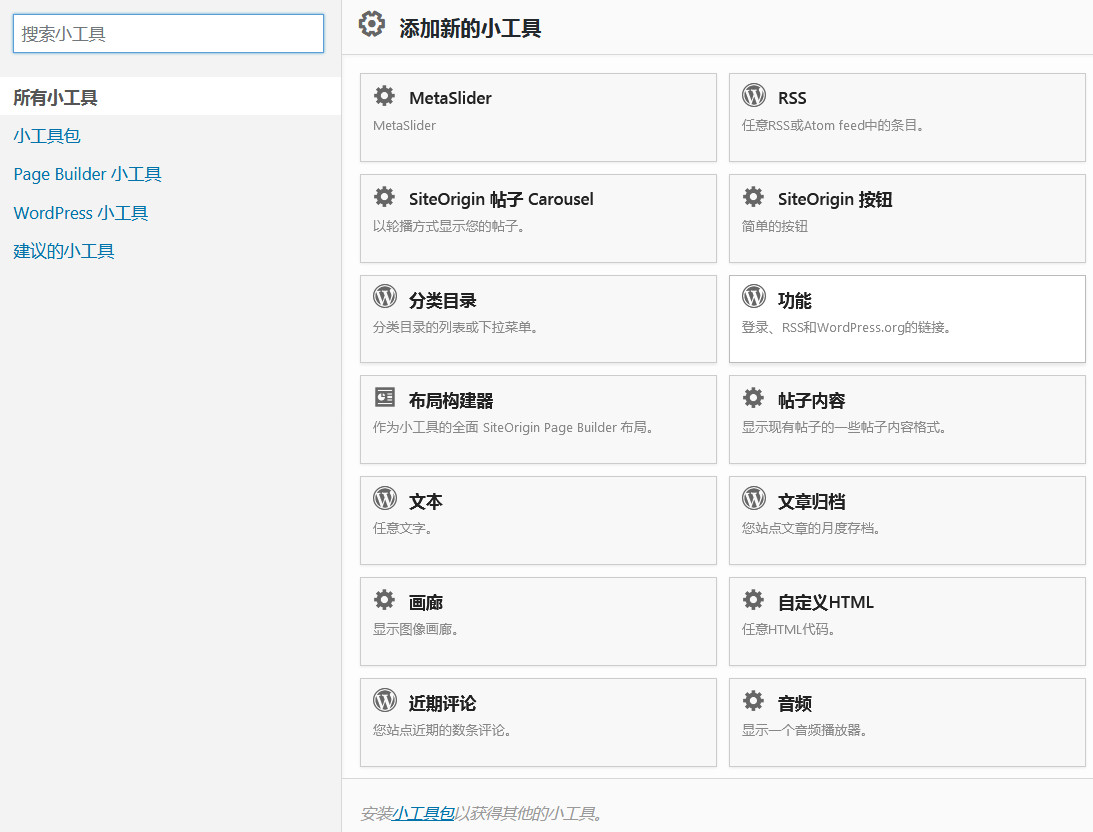The height and width of the screenshot is (832, 1093).
Task: Add the 分类目录 widget title
Action: coord(443,300)
